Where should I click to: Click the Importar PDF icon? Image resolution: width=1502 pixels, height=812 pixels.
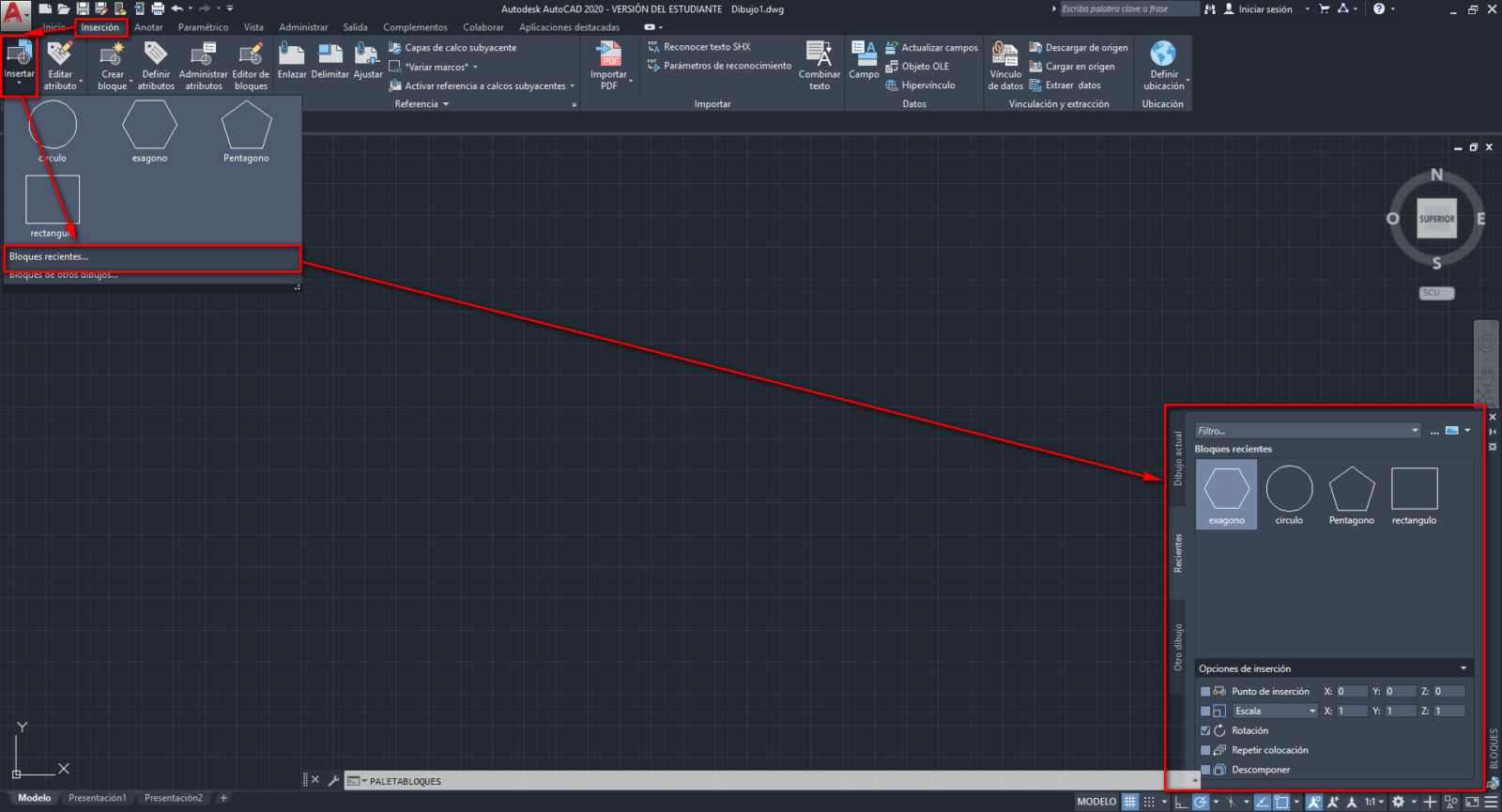pos(608,54)
